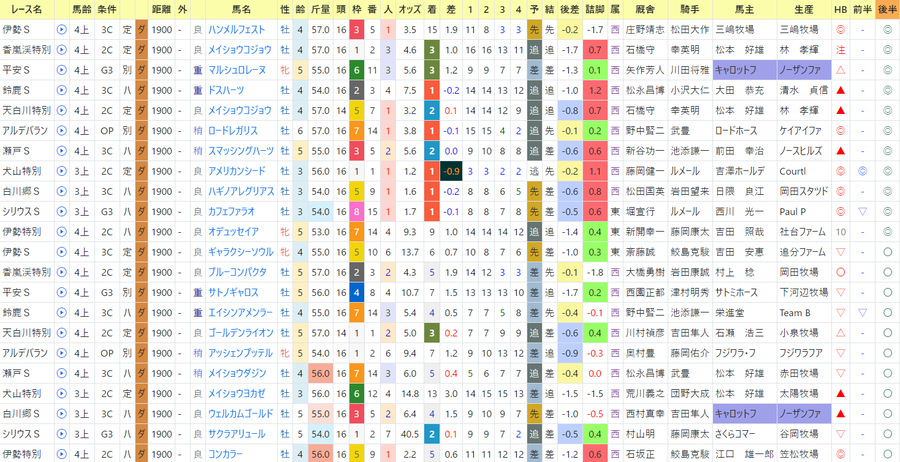Open the play icon beside マルシュロレーヌ's 平安S race
The height and width of the screenshot is (462, 900).
(x=62, y=70)
